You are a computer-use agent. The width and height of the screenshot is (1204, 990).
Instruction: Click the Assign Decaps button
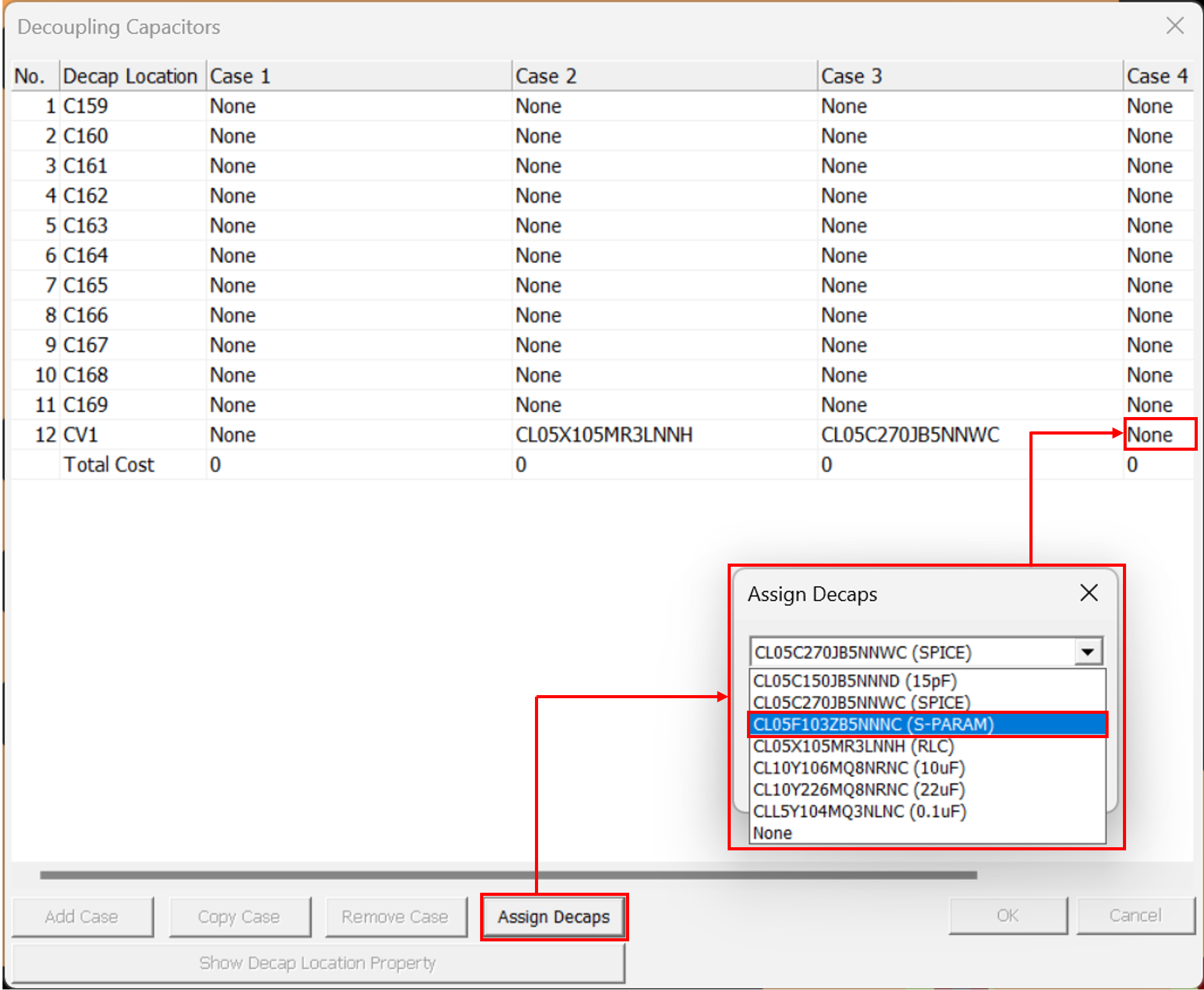[554, 916]
